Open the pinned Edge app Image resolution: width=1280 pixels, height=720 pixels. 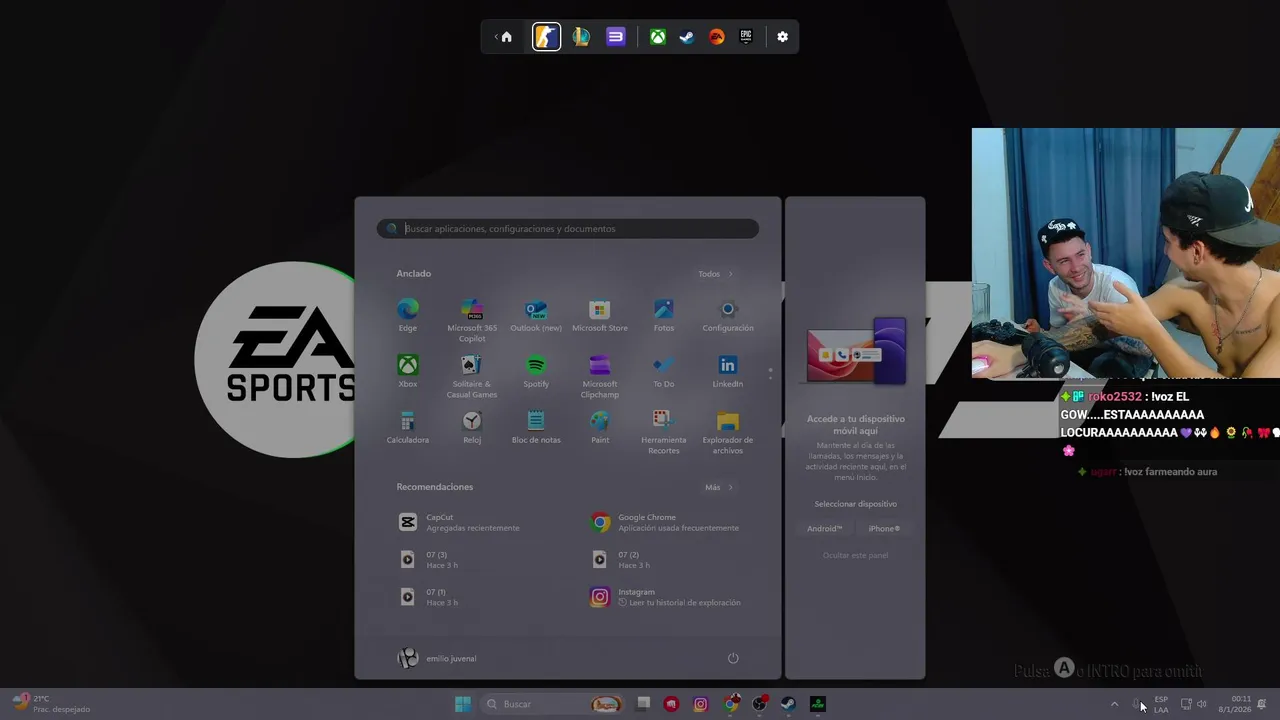click(408, 315)
